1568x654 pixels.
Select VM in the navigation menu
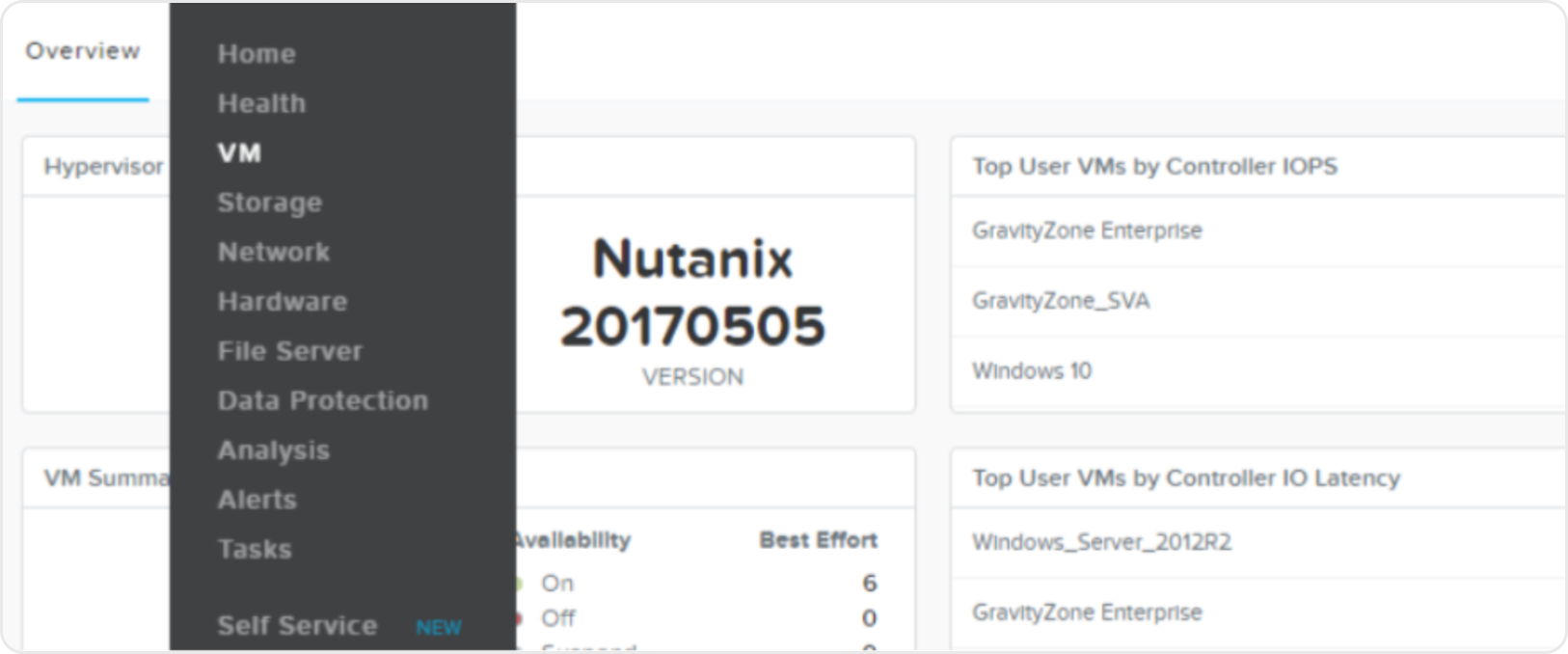(239, 153)
